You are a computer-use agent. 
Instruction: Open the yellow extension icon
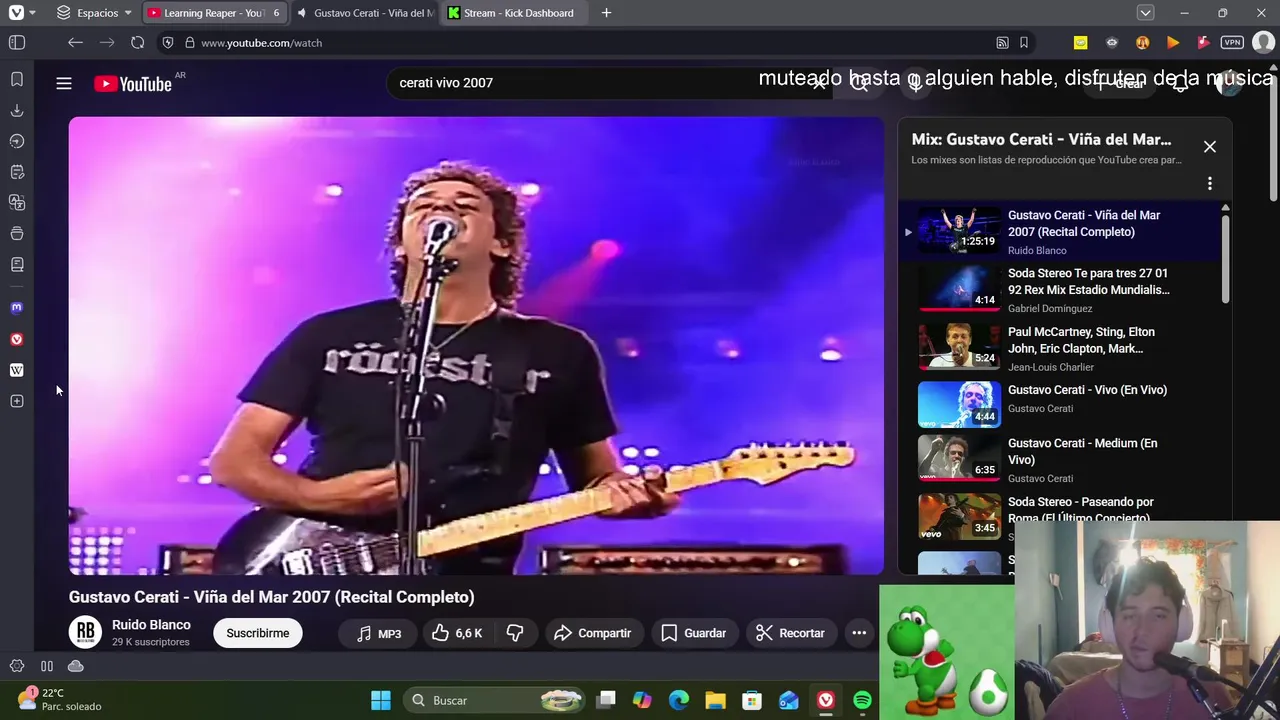(1080, 43)
